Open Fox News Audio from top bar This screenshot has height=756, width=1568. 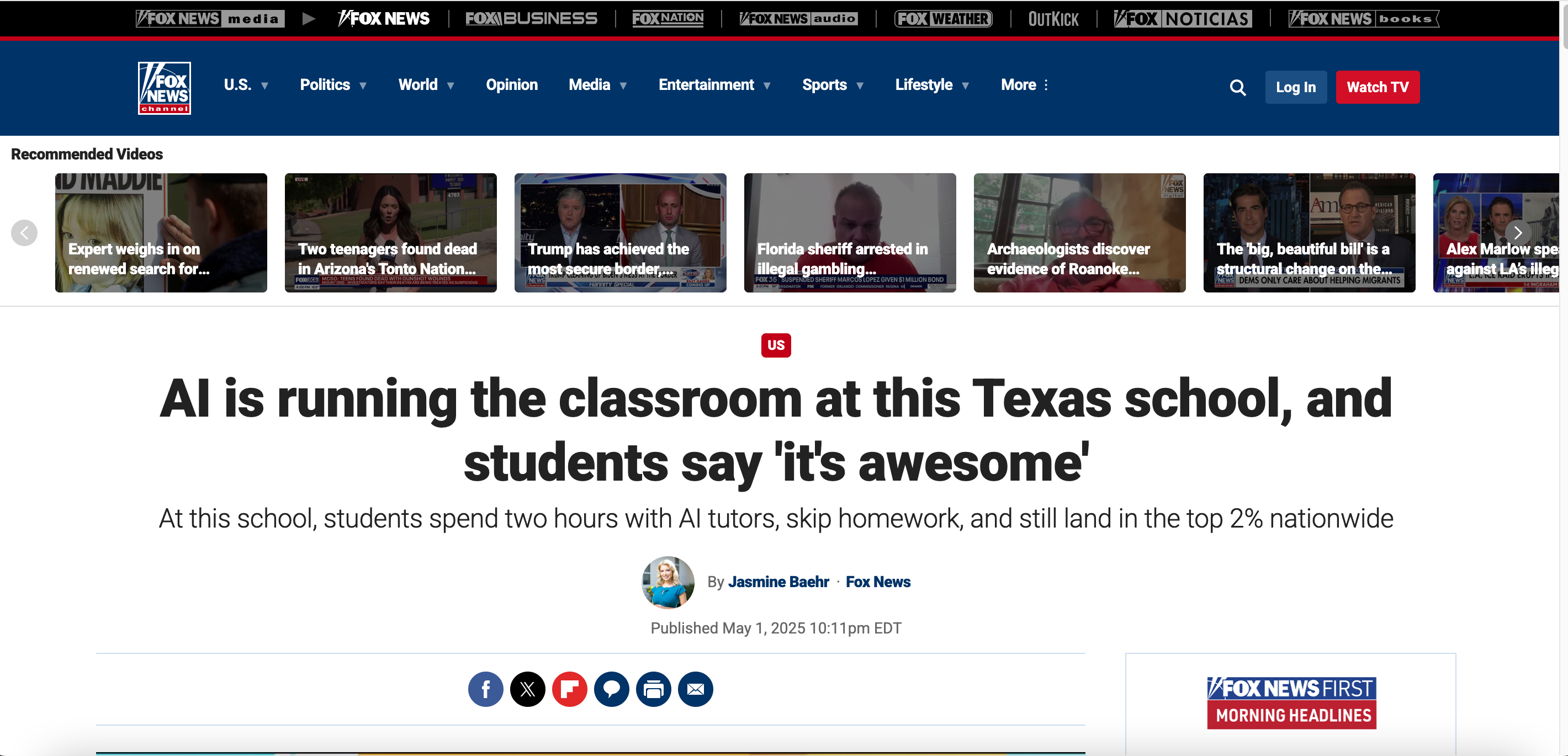coord(798,19)
